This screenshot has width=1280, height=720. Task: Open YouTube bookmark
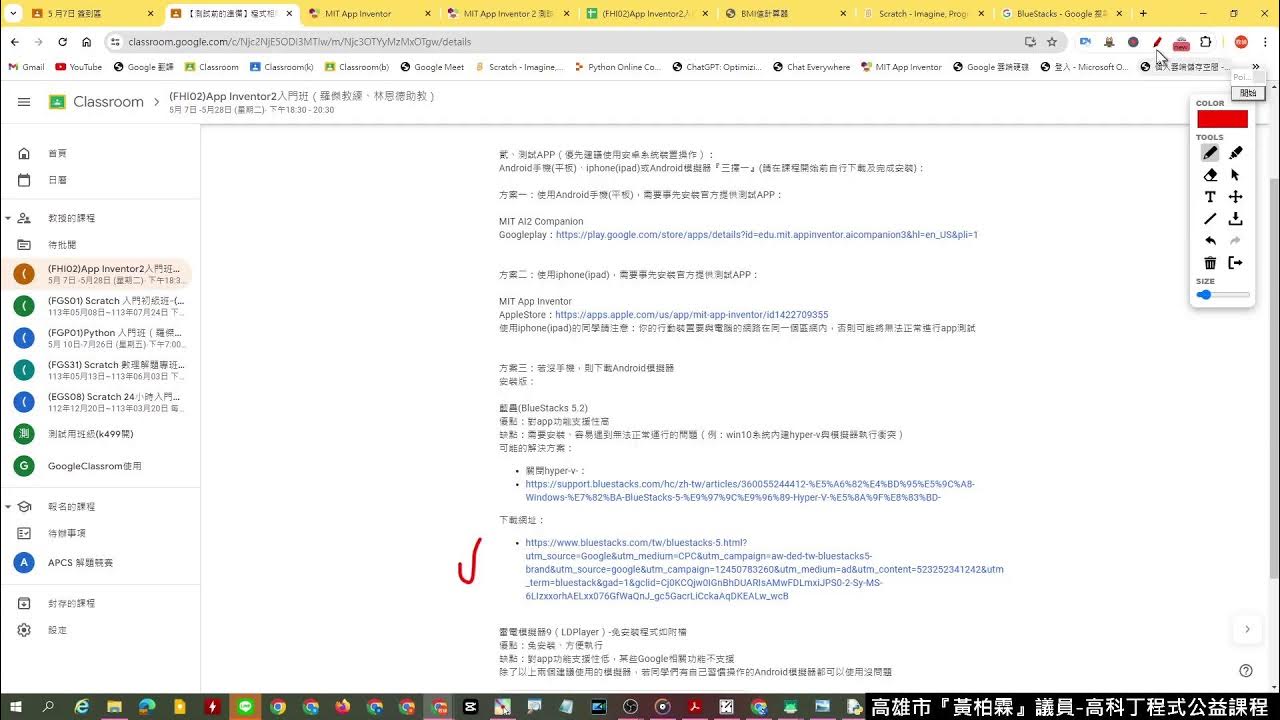78,67
